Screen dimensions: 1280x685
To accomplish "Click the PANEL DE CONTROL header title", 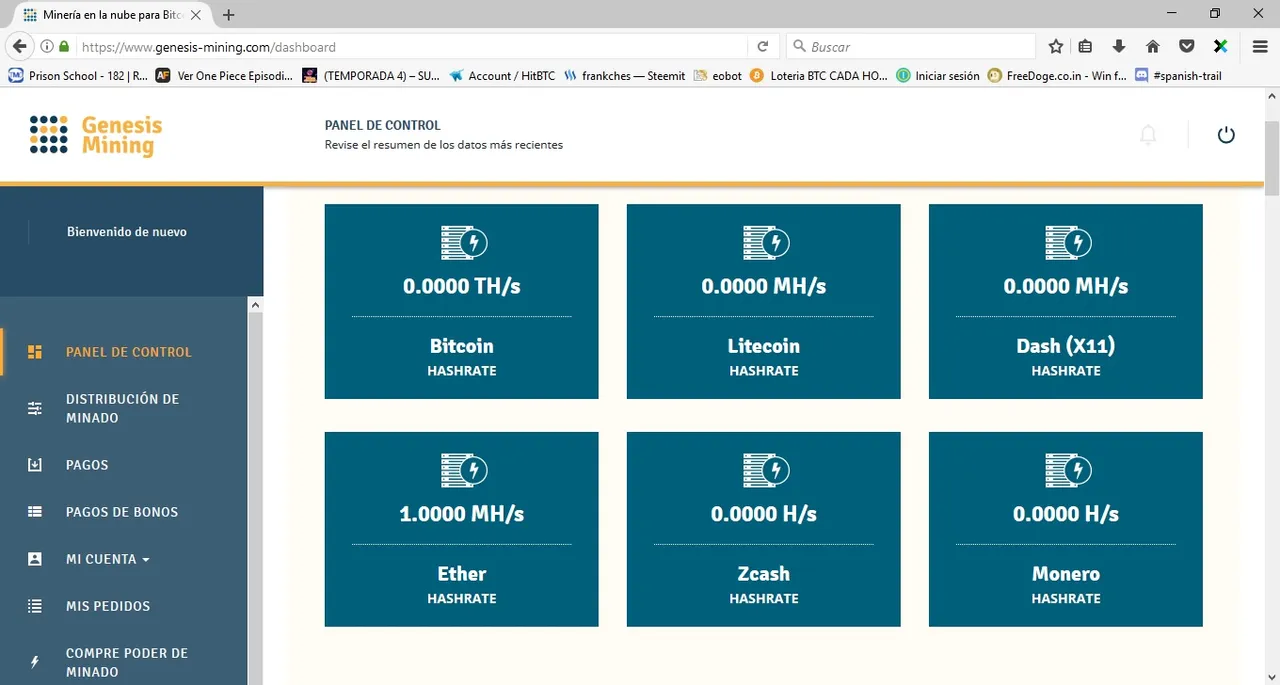I will pyautogui.click(x=383, y=126).
